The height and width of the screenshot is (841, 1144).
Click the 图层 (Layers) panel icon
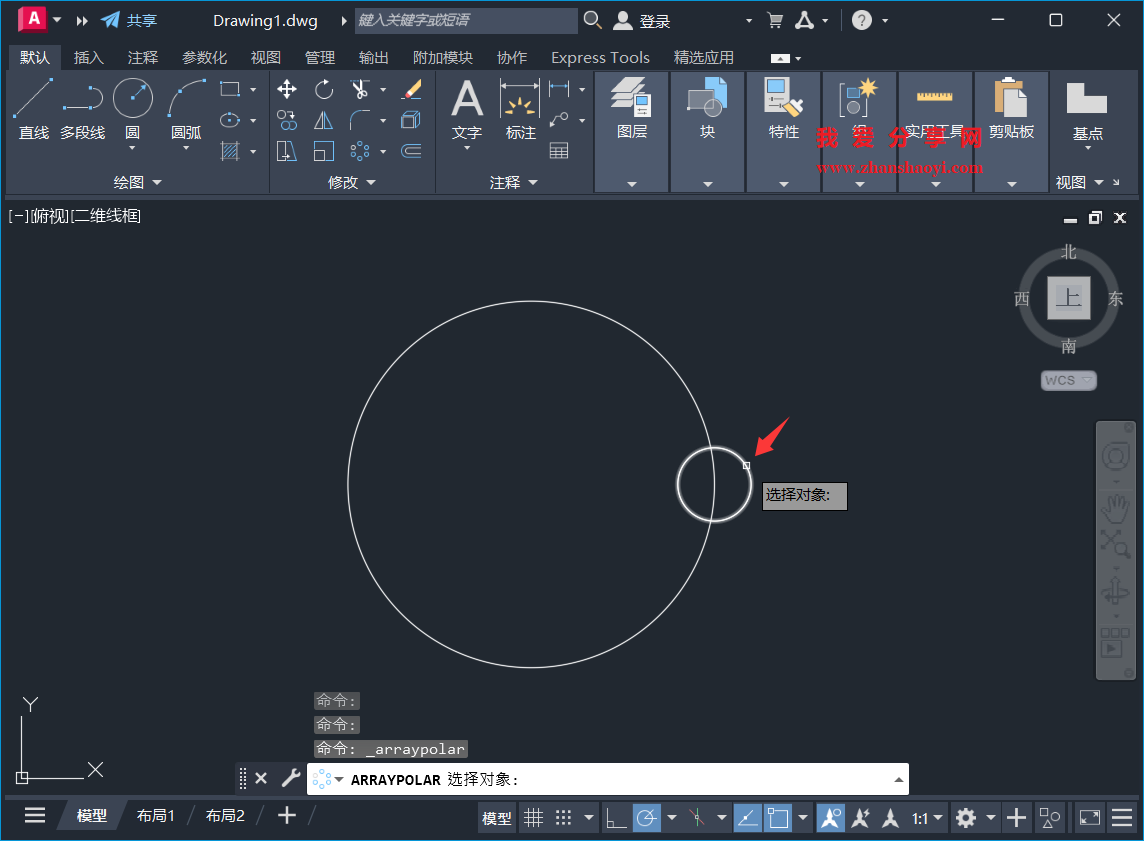631,97
